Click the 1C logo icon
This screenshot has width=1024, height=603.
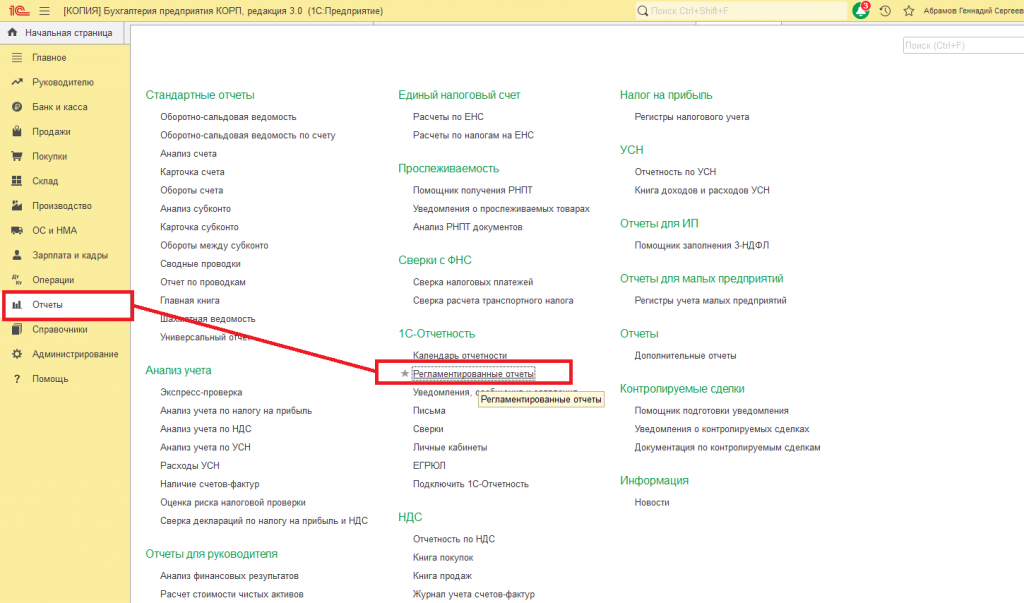(19, 11)
